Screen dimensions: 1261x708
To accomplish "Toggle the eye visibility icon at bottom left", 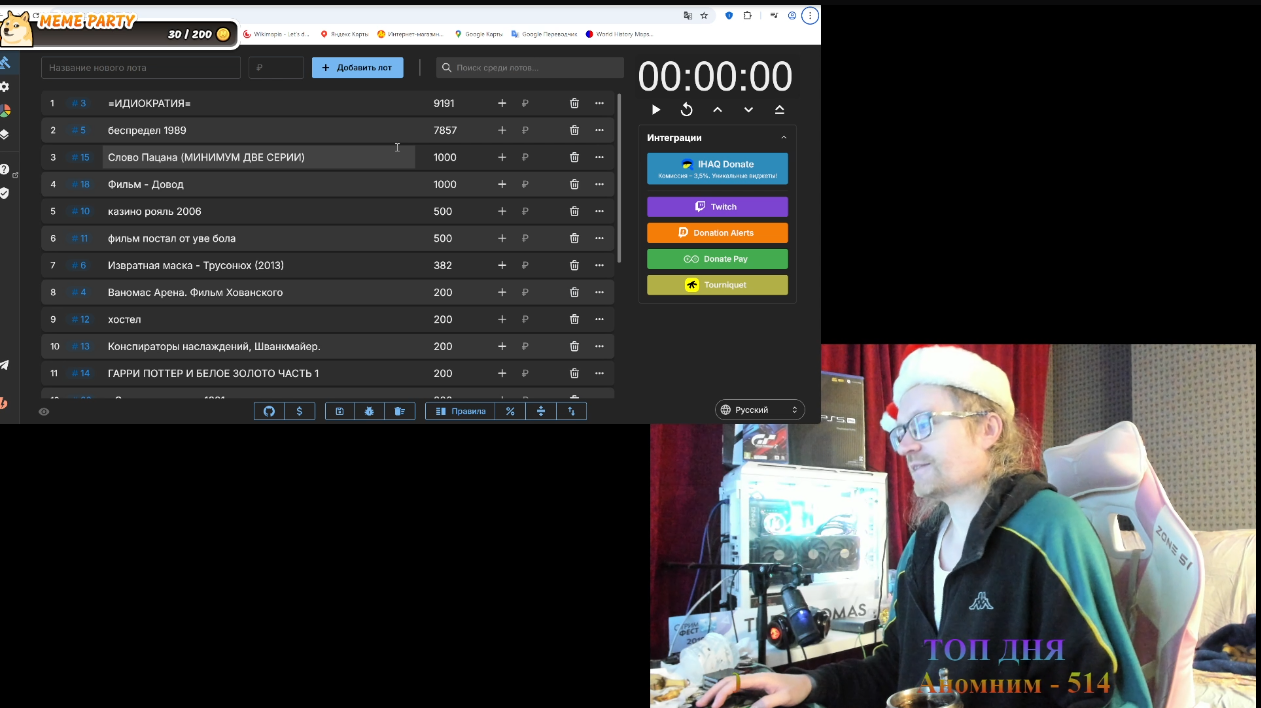I will click(44, 411).
